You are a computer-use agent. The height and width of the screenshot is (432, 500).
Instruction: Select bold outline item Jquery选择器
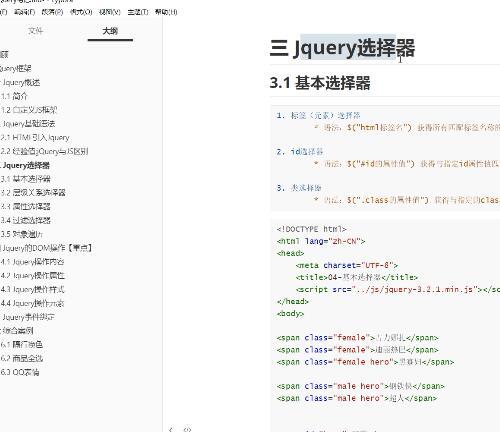pyautogui.click(x=26, y=165)
